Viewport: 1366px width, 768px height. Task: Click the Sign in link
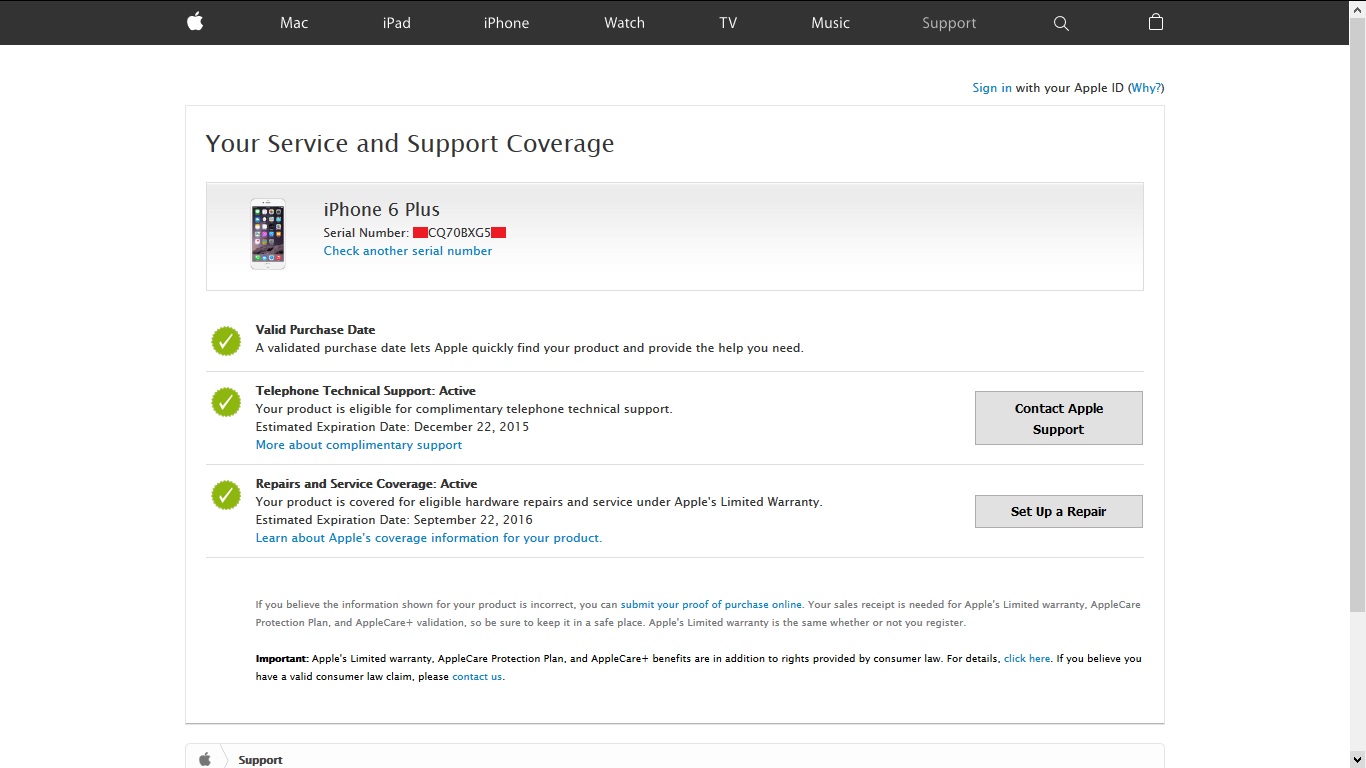pyautogui.click(x=992, y=88)
